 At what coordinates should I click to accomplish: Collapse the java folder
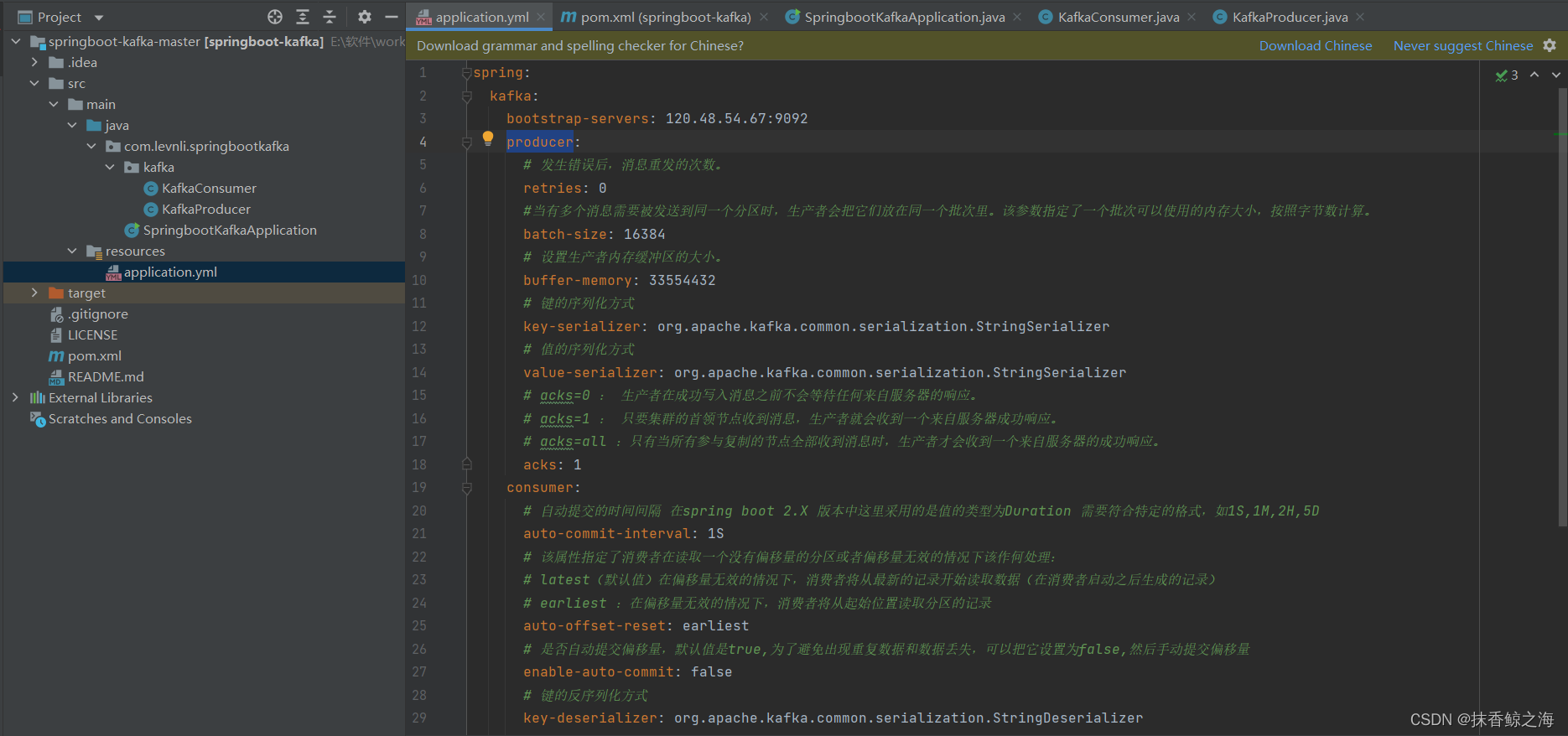[x=72, y=125]
